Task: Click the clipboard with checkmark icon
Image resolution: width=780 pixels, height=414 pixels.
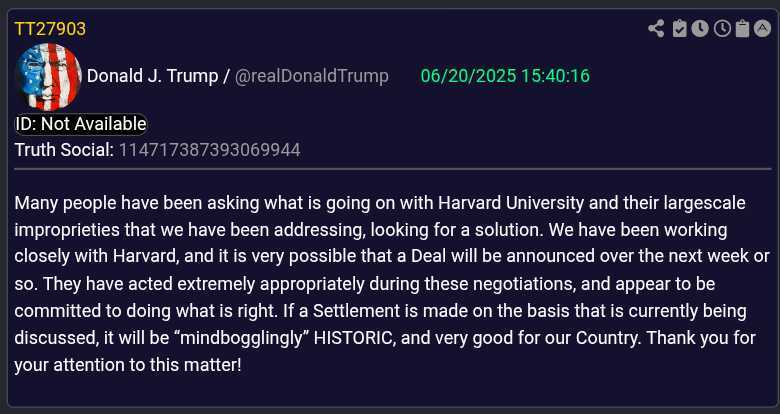Action: pos(680,28)
